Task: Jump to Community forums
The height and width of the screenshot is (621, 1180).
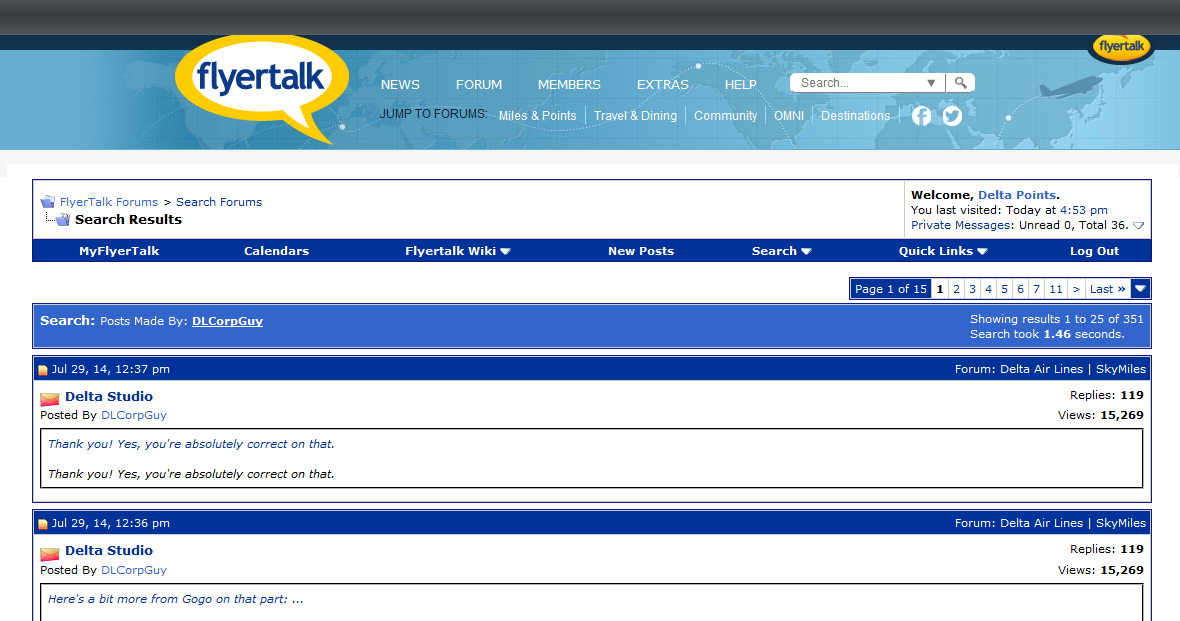Action: (x=725, y=116)
